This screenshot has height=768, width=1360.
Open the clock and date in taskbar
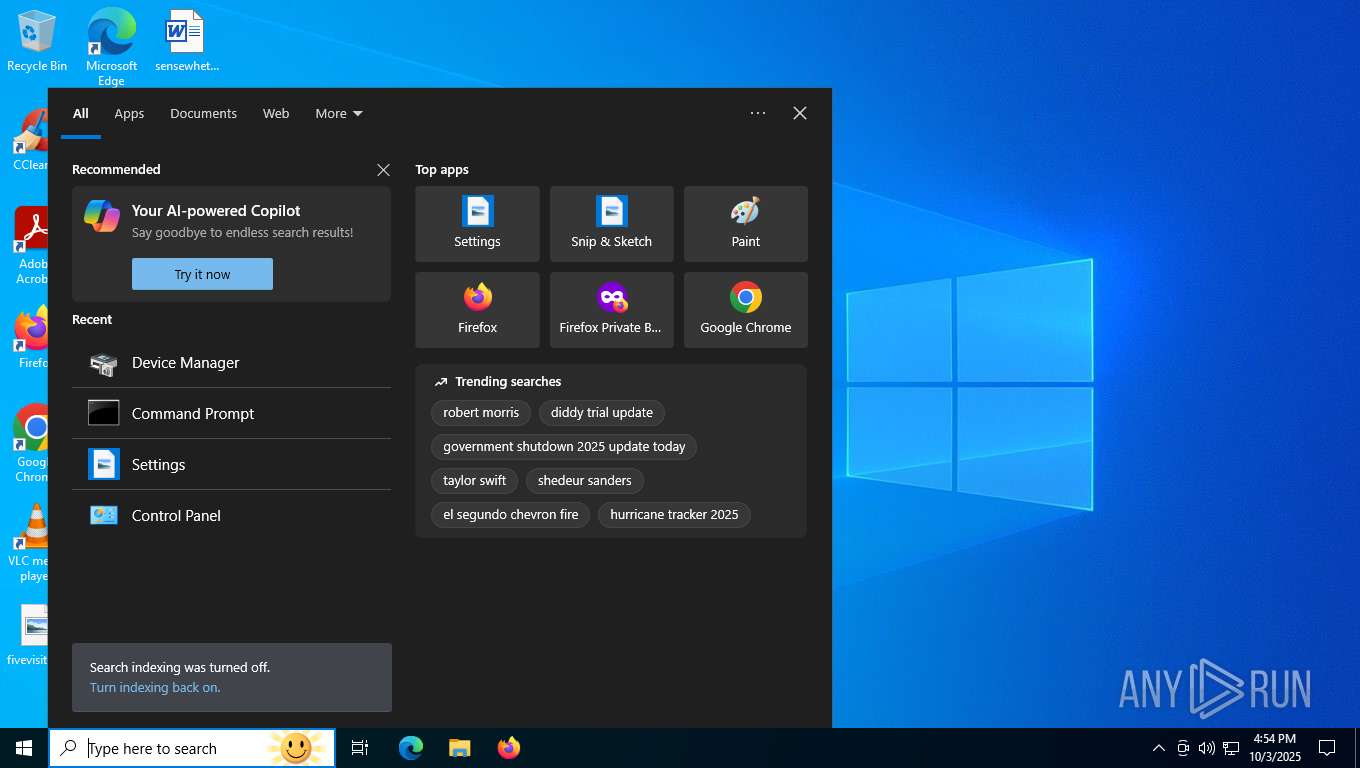pyautogui.click(x=1274, y=748)
